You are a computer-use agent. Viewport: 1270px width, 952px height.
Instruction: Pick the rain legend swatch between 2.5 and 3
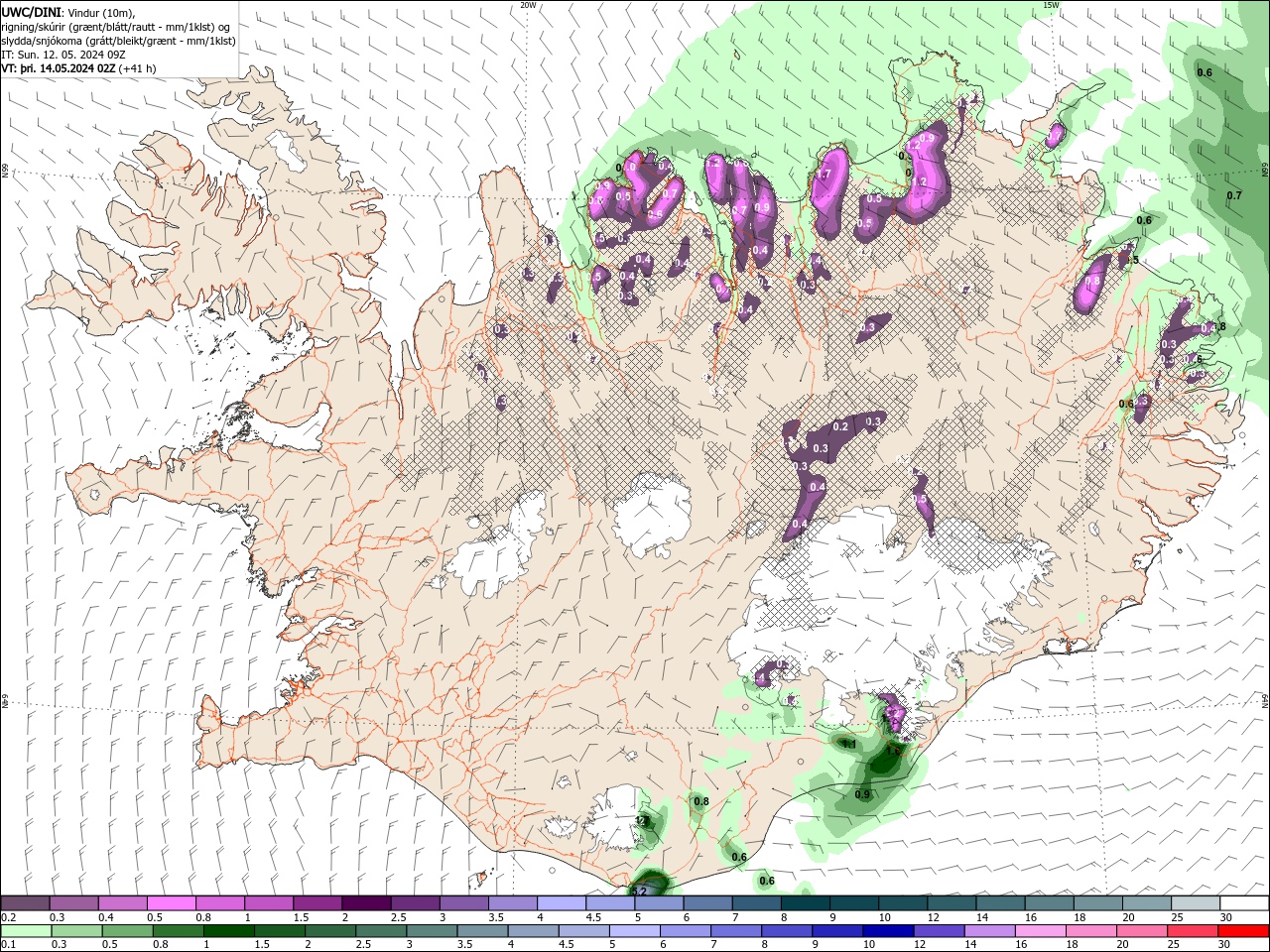[x=381, y=931]
